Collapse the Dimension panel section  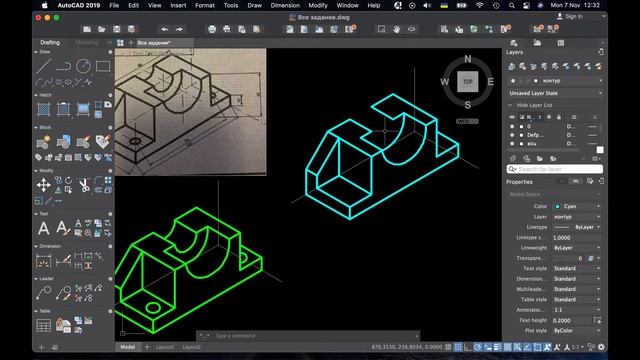coord(36,246)
